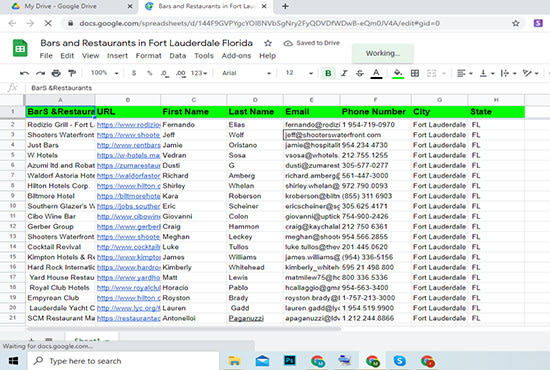This screenshot has height=370, width=550.
Task: Close the Bars and Restaurants browser tab
Action: (x=264, y=6)
